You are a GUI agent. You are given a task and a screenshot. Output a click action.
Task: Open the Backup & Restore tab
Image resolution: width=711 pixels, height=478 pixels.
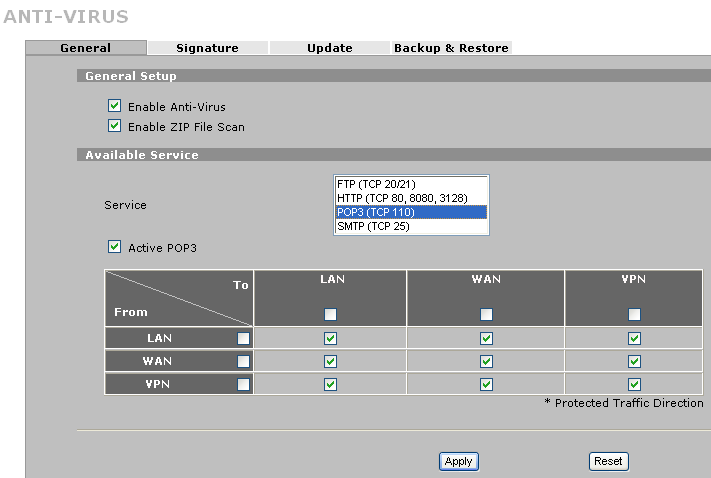coord(451,48)
